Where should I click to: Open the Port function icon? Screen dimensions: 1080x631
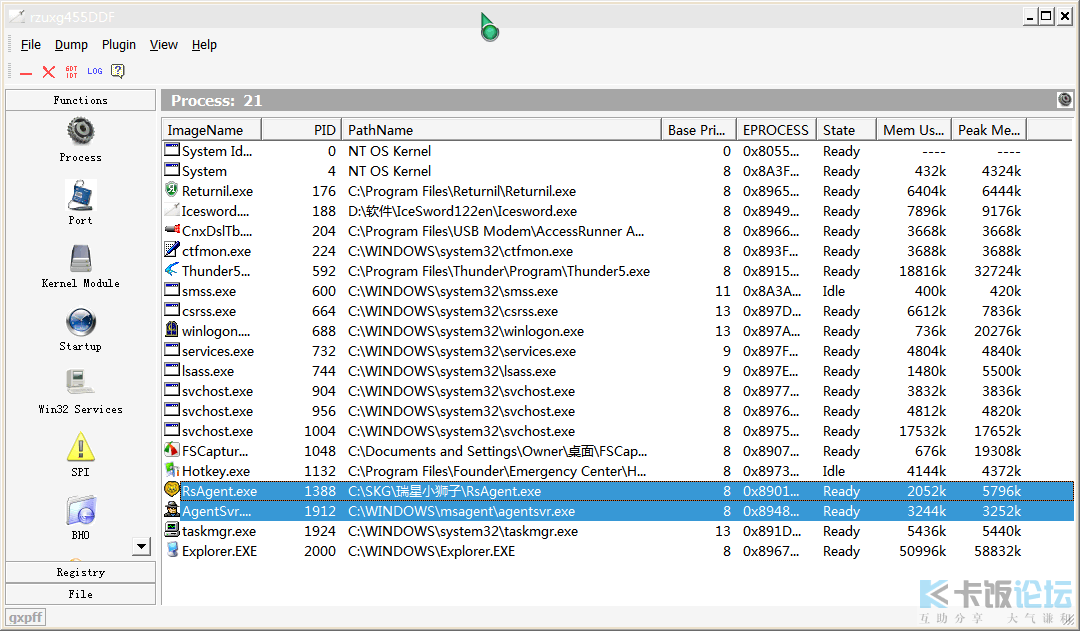[81, 195]
